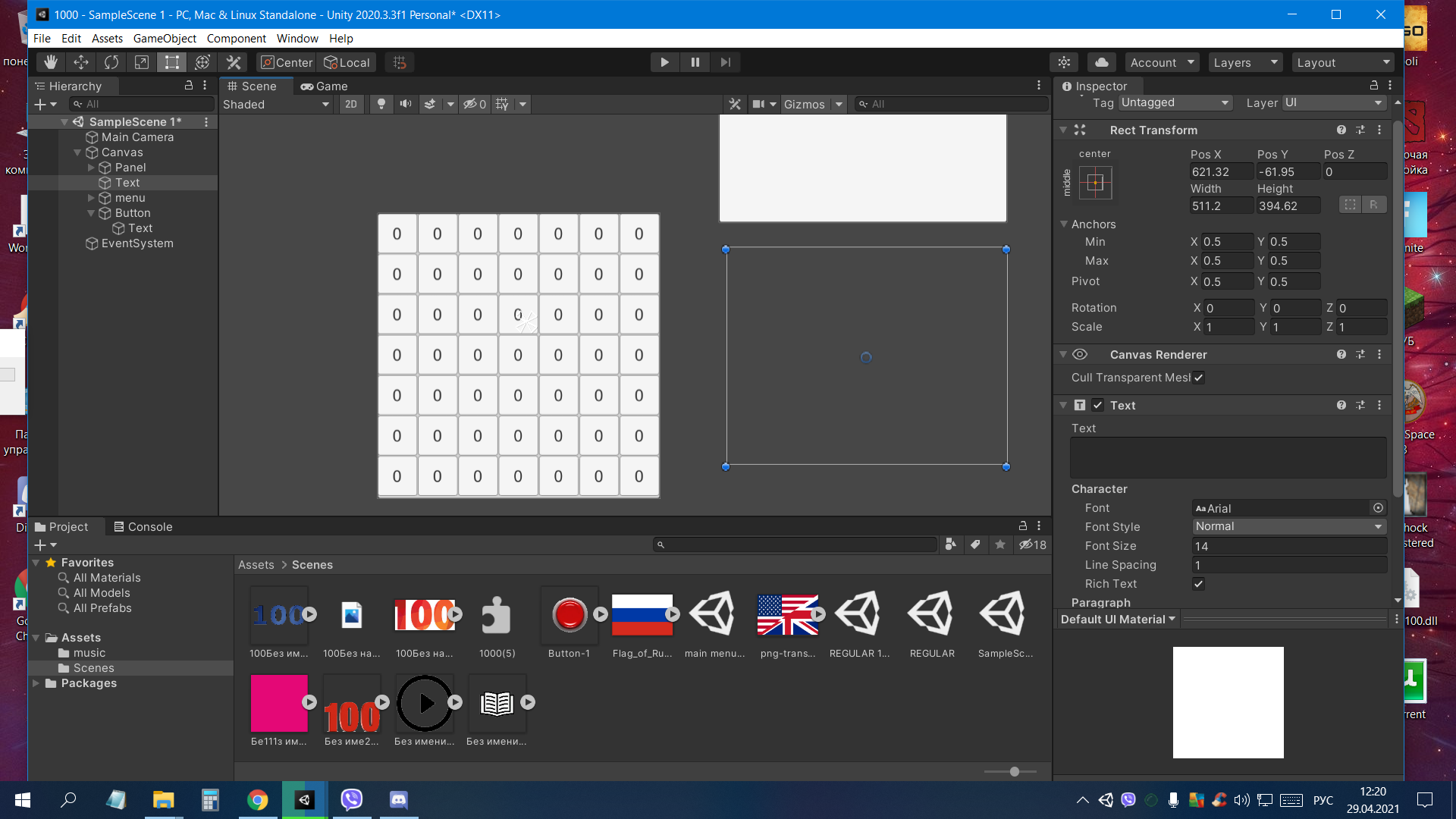Toggle Center pivot mode button
Viewport: 1456px width, 819px height.
click(x=286, y=62)
